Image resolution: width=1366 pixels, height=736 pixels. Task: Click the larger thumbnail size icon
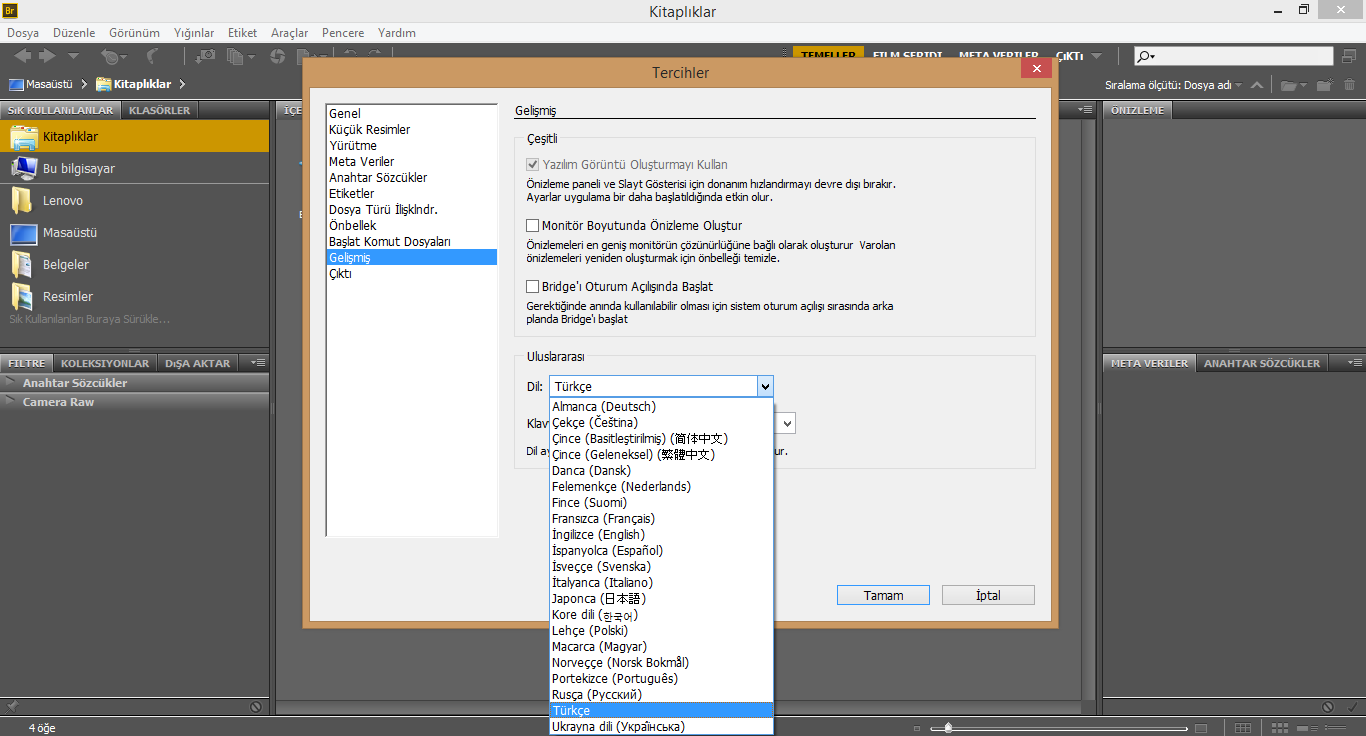(x=1201, y=728)
